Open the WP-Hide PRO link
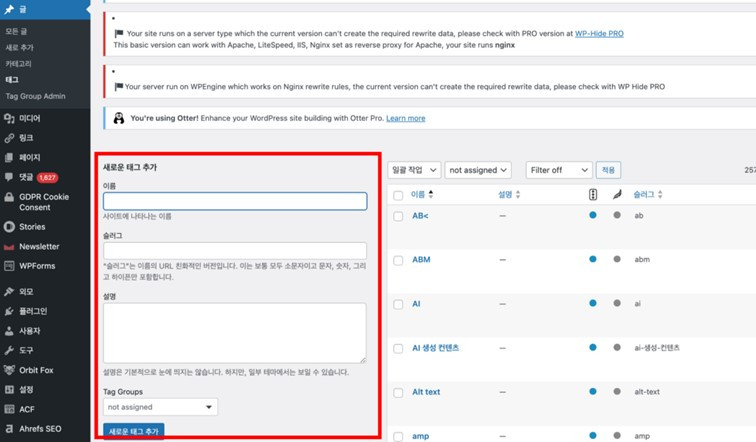 coord(599,33)
